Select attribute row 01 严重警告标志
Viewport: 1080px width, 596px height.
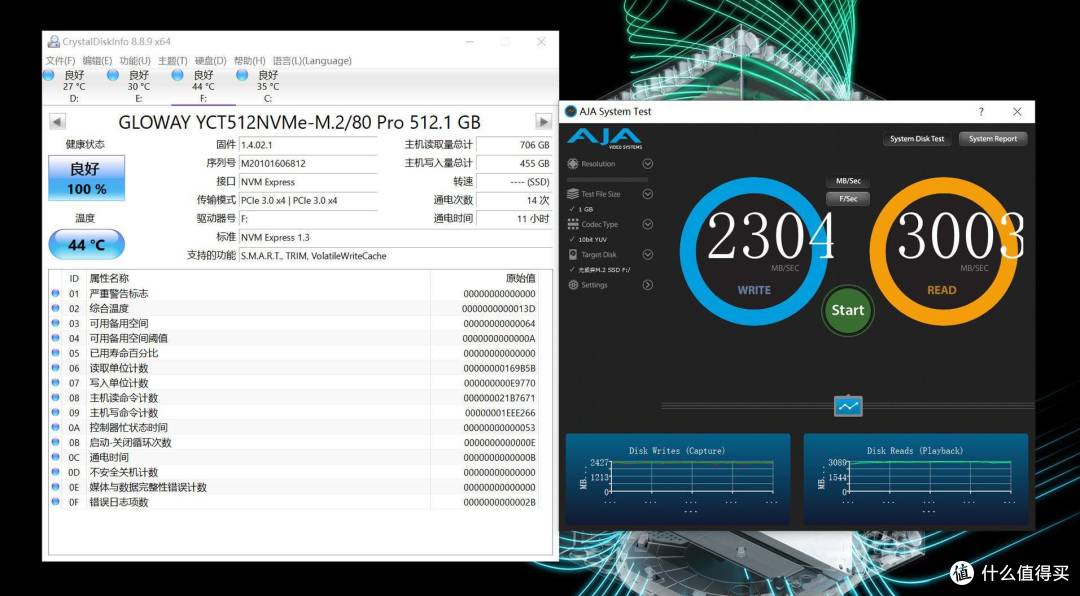tap(295, 294)
